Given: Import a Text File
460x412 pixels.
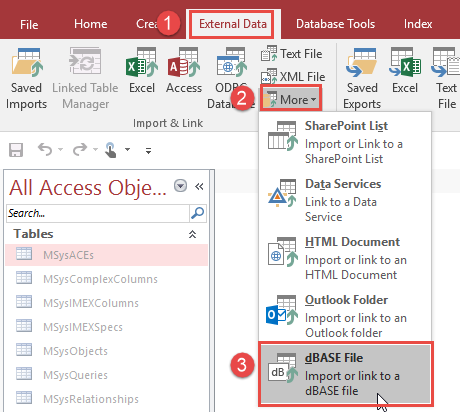Looking at the screenshot, I should point(291,54).
